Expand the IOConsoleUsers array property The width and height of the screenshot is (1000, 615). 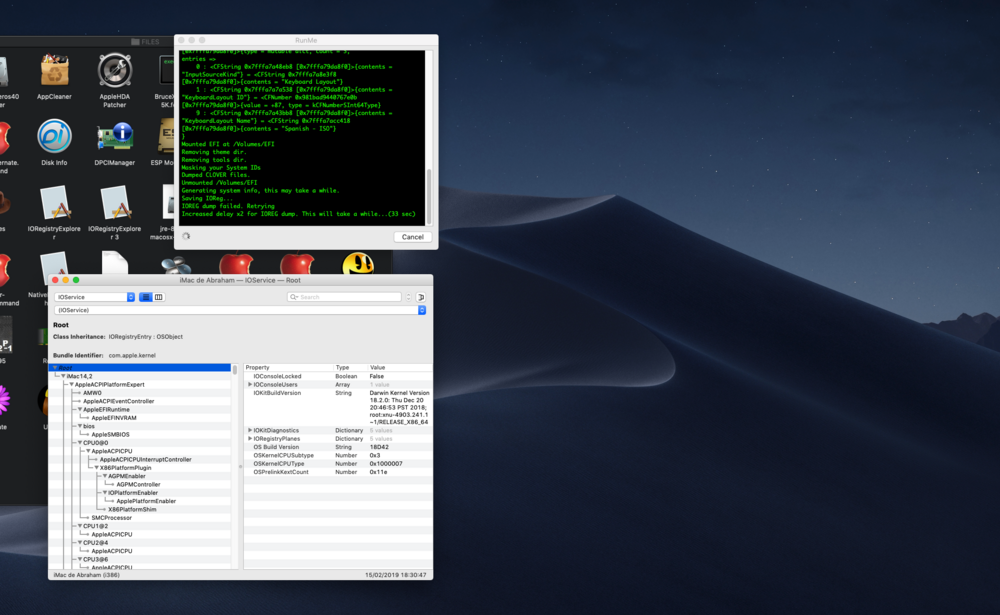coord(250,384)
